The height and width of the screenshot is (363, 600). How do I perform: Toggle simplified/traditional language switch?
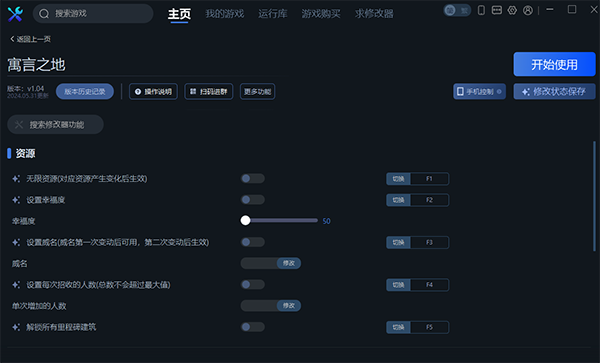pyautogui.click(x=457, y=10)
